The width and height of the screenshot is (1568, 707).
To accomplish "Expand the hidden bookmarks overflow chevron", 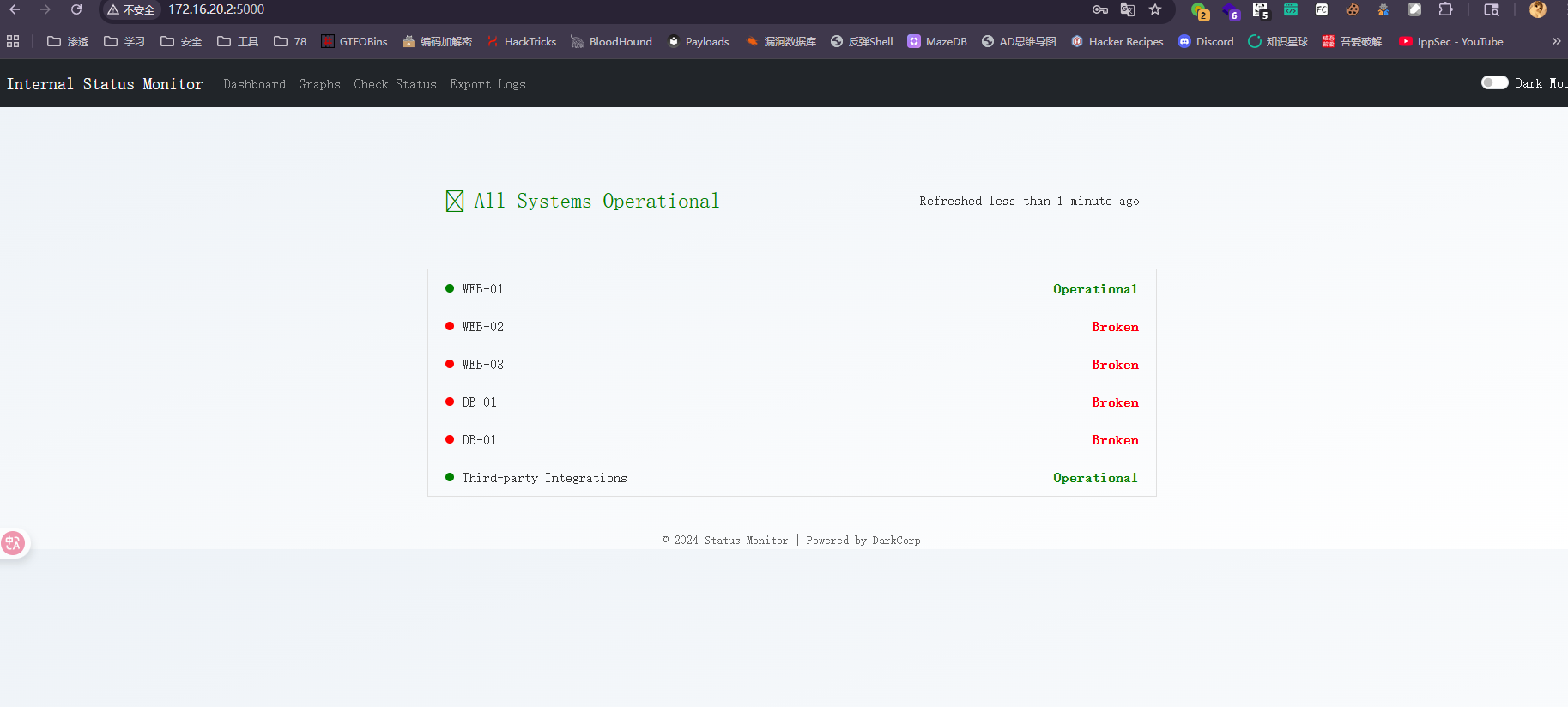I will point(1556,41).
